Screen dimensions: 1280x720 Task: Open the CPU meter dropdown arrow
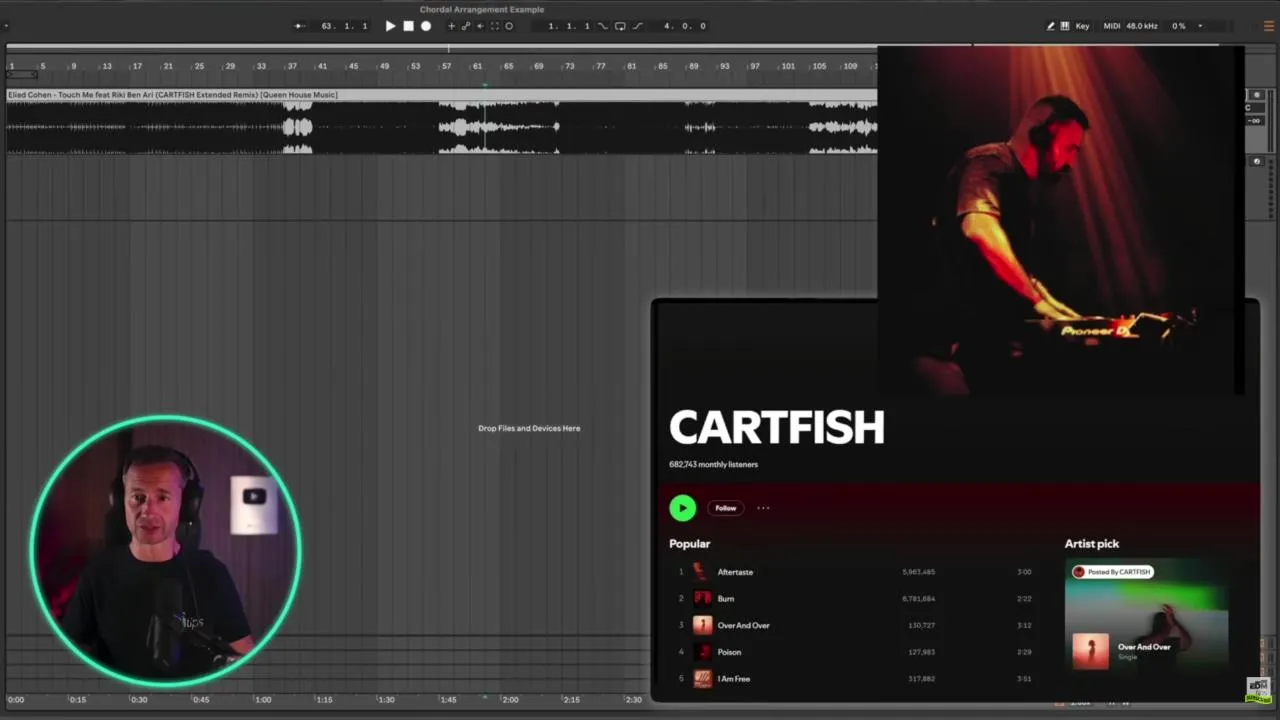(1200, 26)
